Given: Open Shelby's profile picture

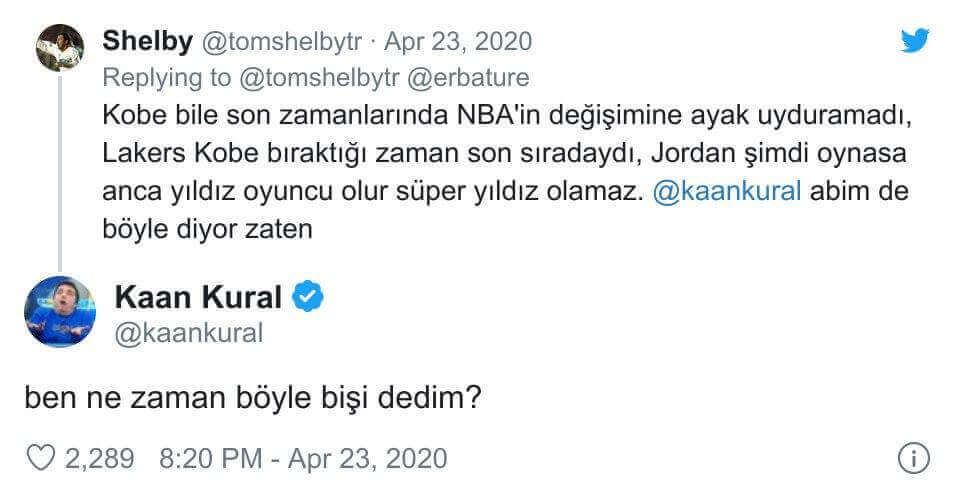Looking at the screenshot, I should pyautogui.click(x=59, y=47).
